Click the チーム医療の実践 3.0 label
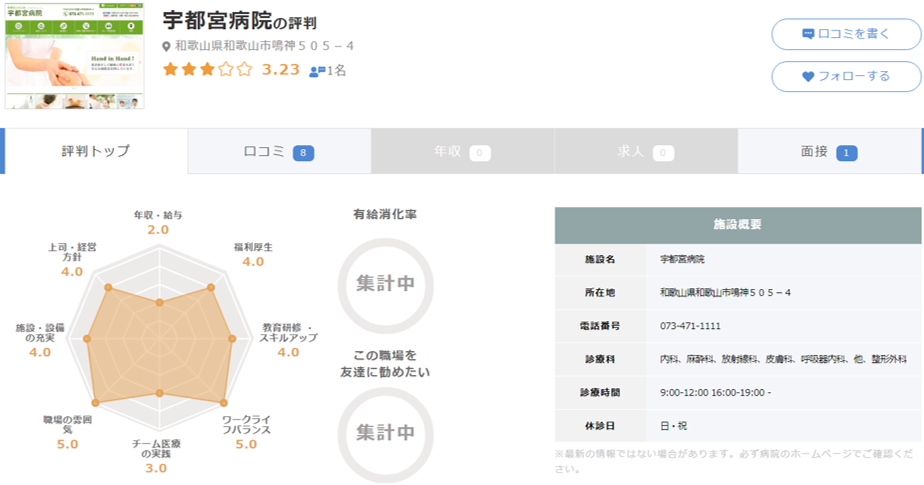 156,457
